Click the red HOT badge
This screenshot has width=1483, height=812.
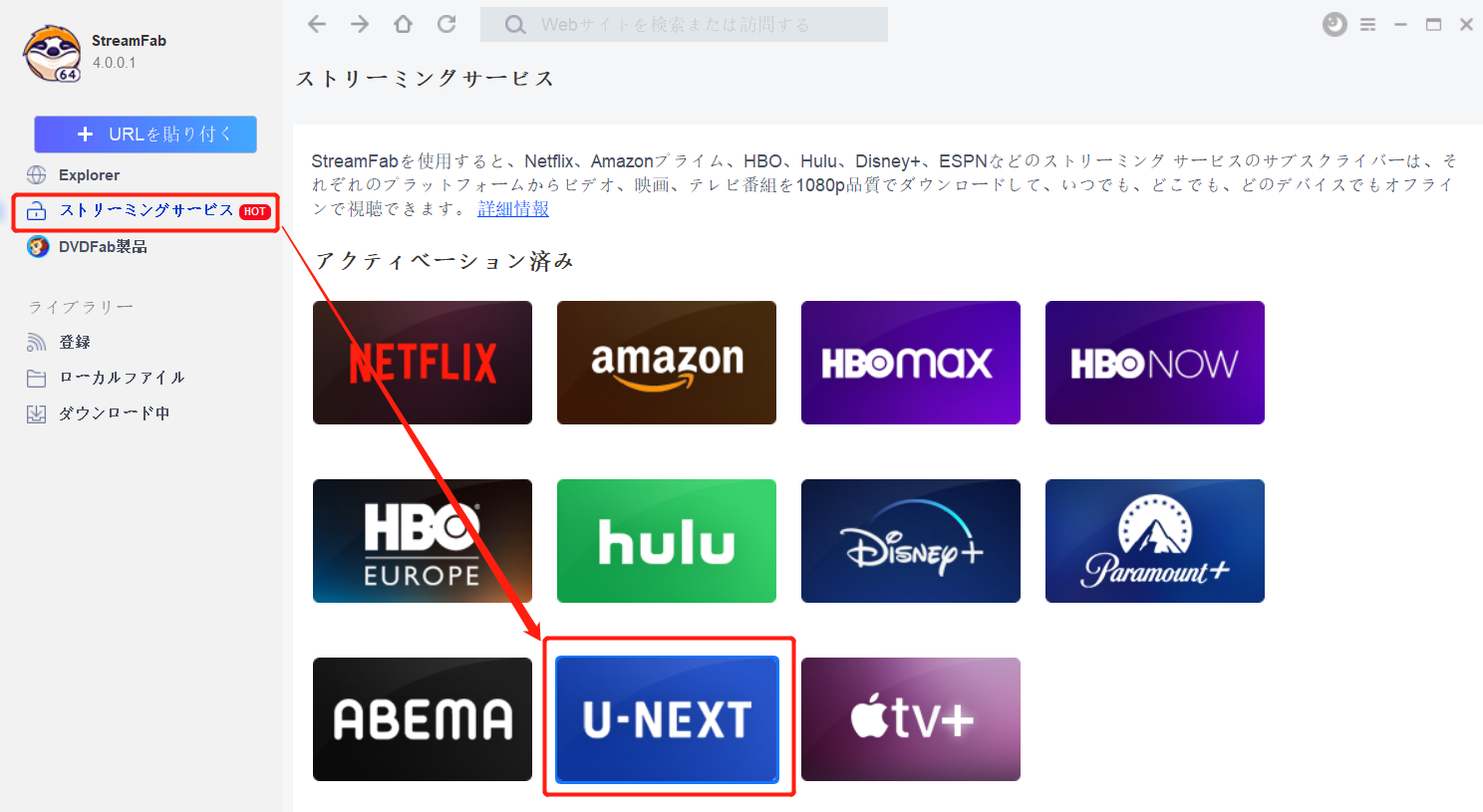click(x=255, y=211)
